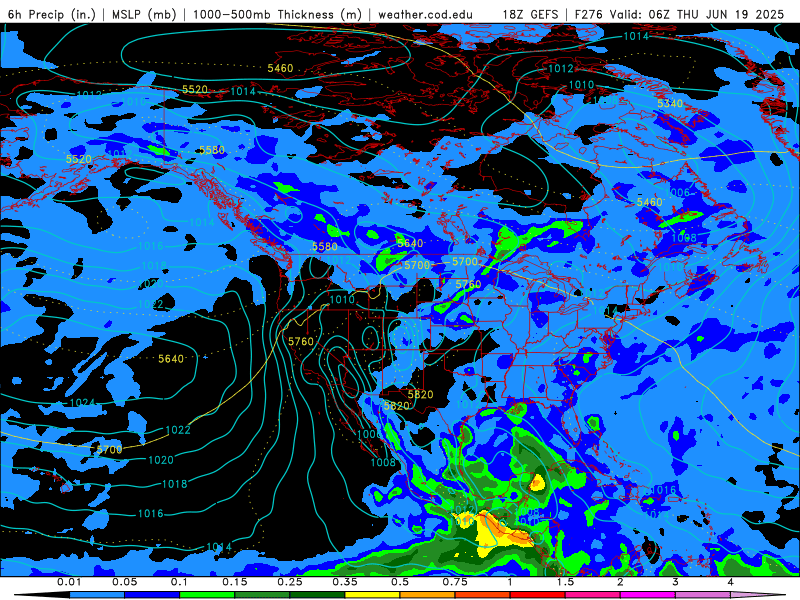800x600 pixels.
Task: Click the bright 1022 isobar label above 5700
Action: pyautogui.click(x=178, y=430)
